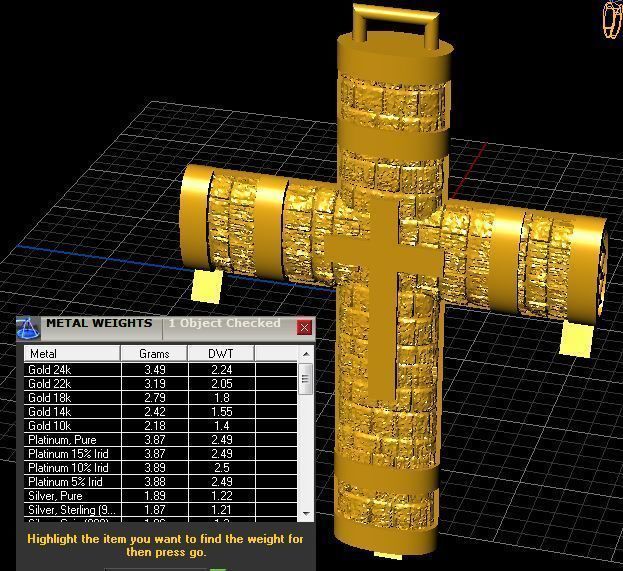Click the 1.87 grams value for Silver, Sterling
Screen dimensions: 623x571
point(155,509)
